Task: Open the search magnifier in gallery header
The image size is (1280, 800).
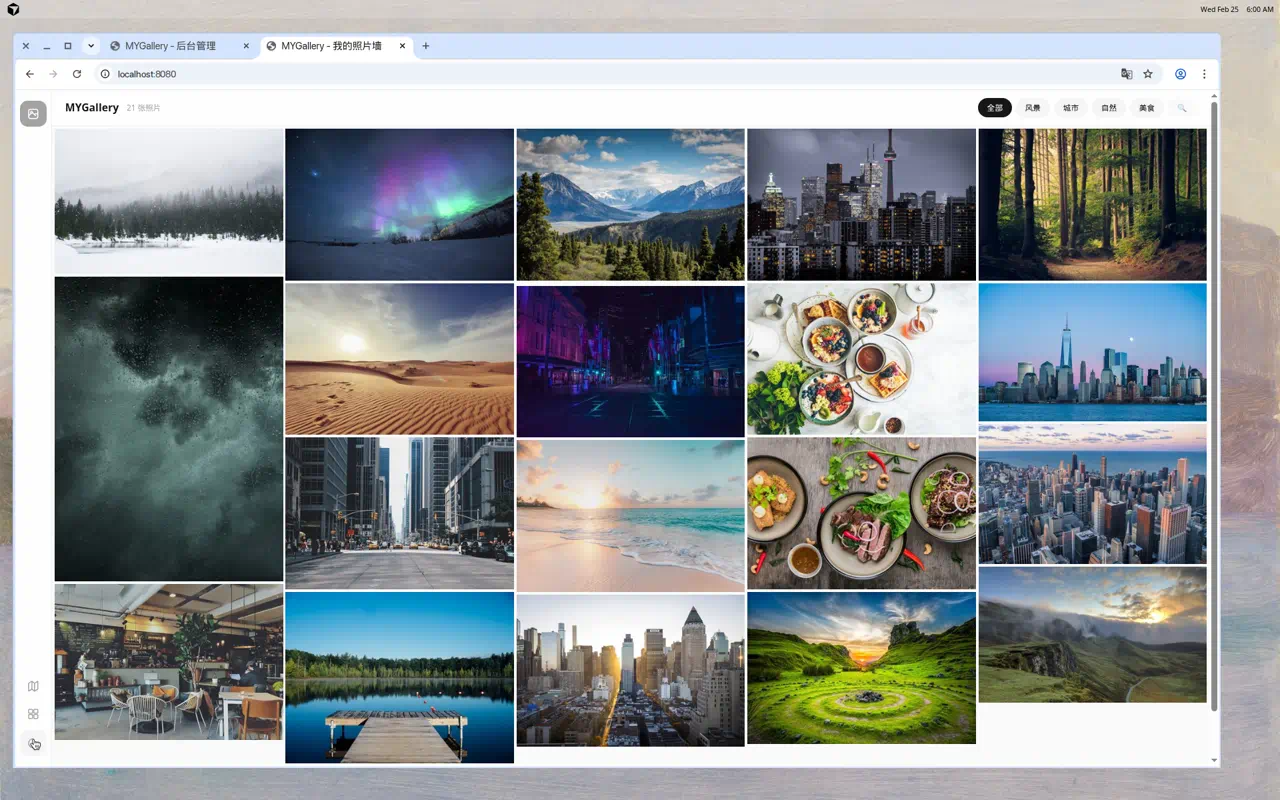Action: (x=1182, y=108)
